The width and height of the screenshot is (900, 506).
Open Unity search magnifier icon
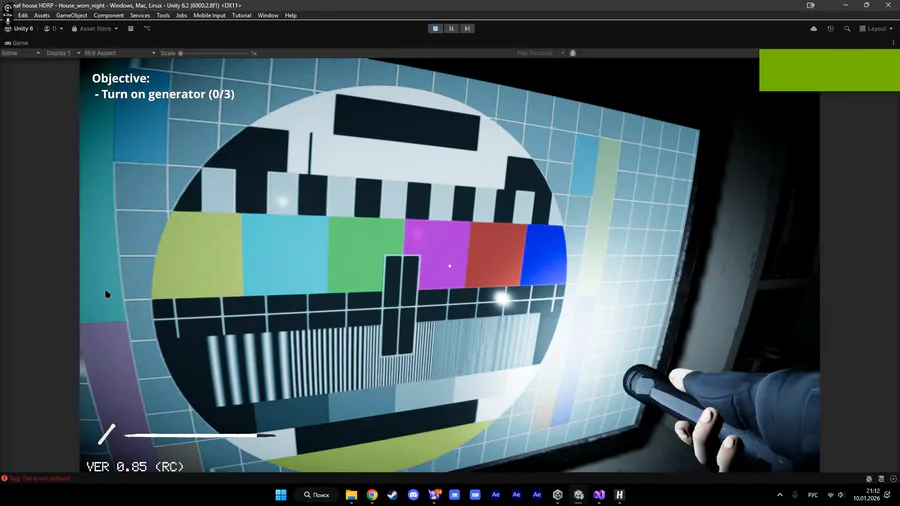(847, 29)
